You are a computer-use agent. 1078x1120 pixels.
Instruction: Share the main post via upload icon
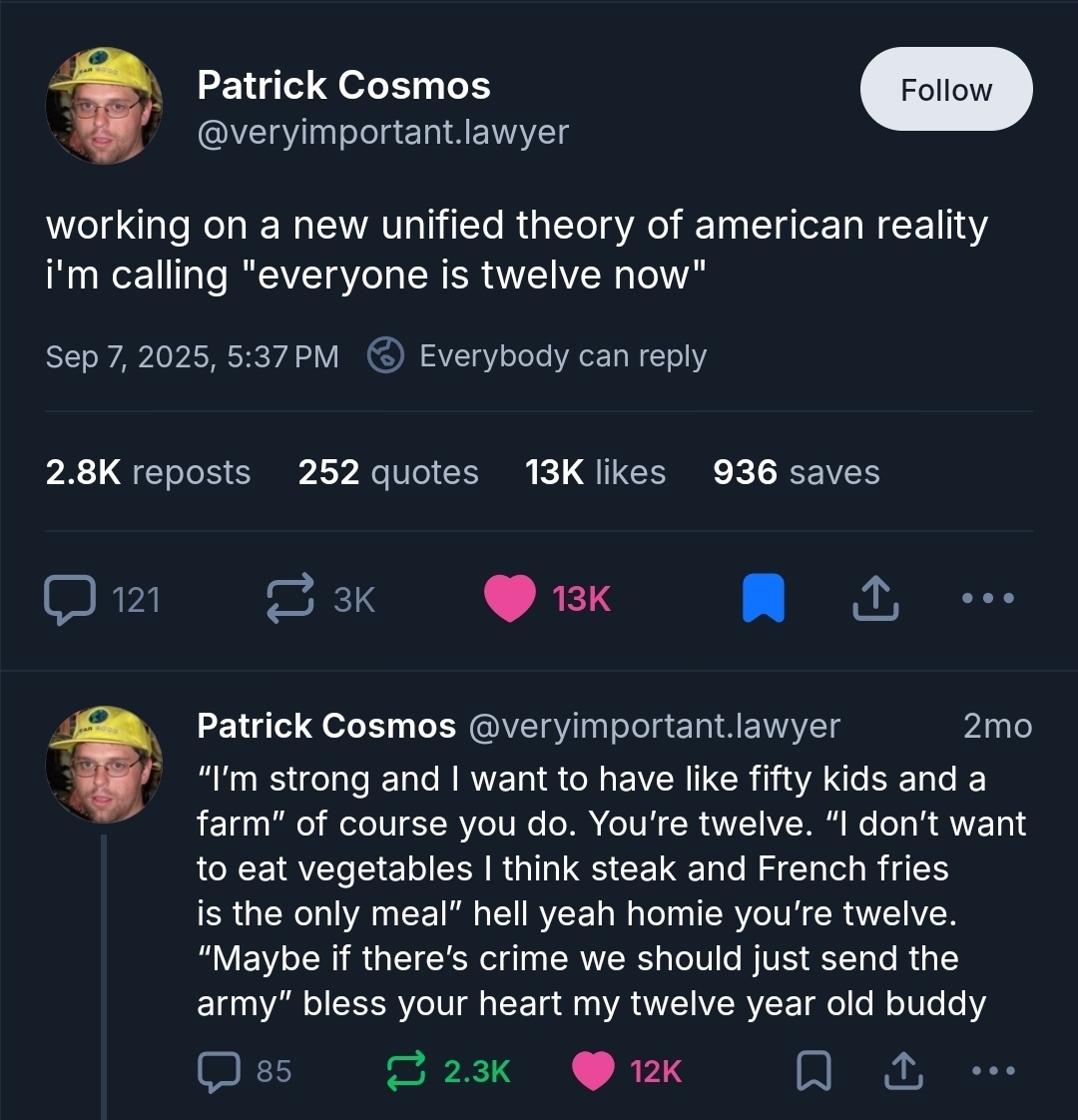tap(873, 600)
